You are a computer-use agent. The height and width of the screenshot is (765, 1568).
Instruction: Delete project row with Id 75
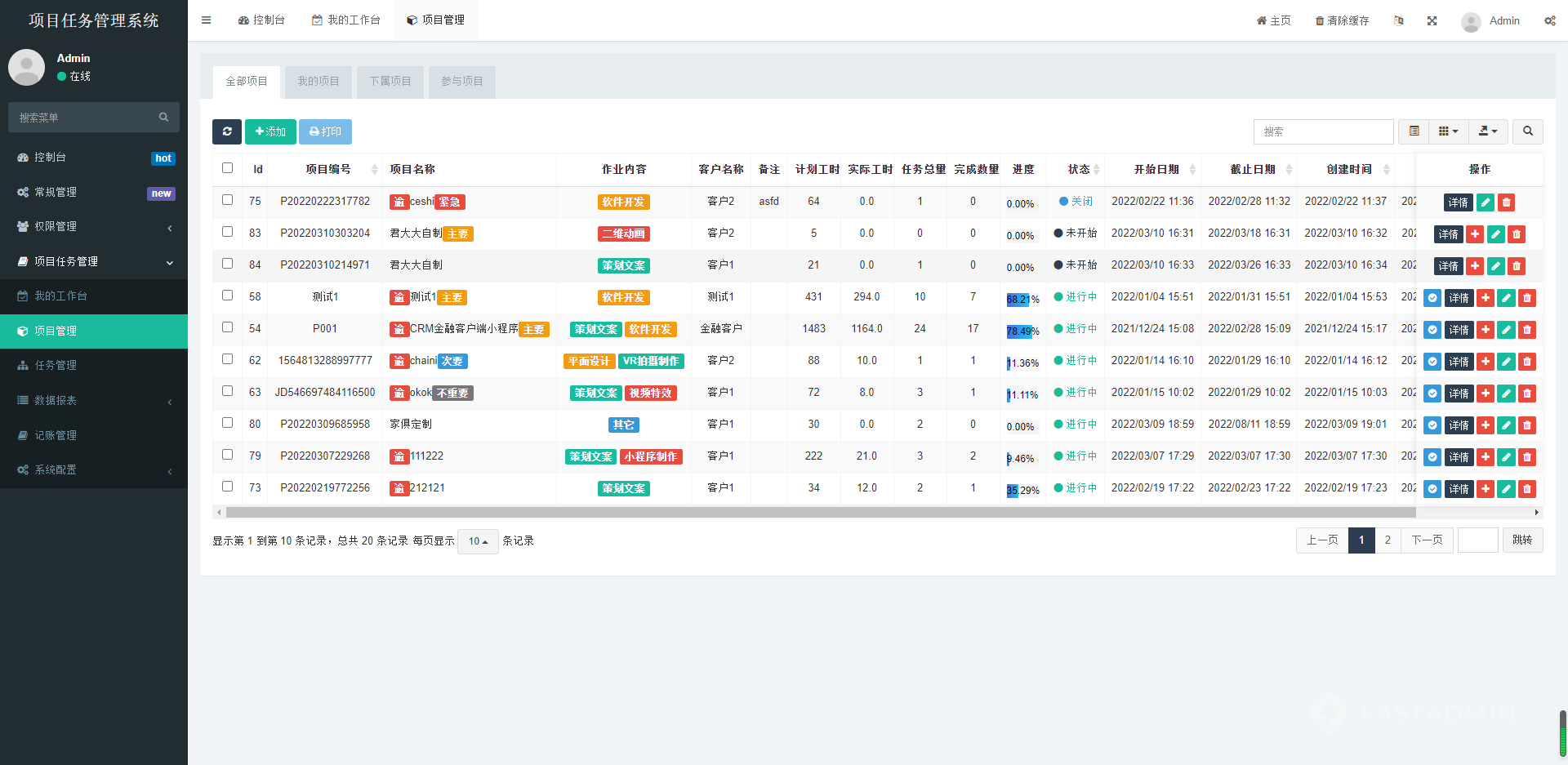coord(1507,202)
